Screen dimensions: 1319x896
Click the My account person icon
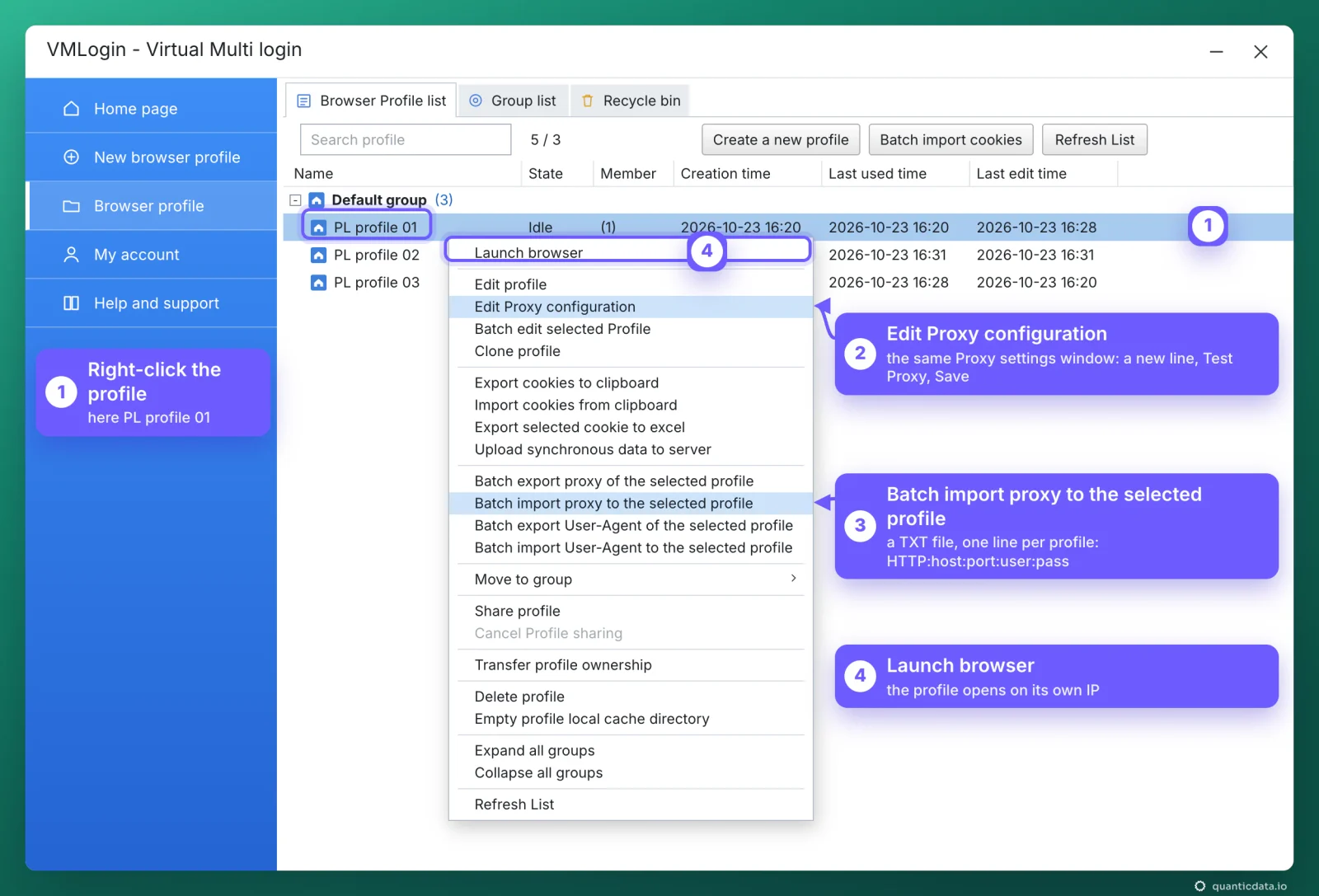pyautogui.click(x=72, y=255)
